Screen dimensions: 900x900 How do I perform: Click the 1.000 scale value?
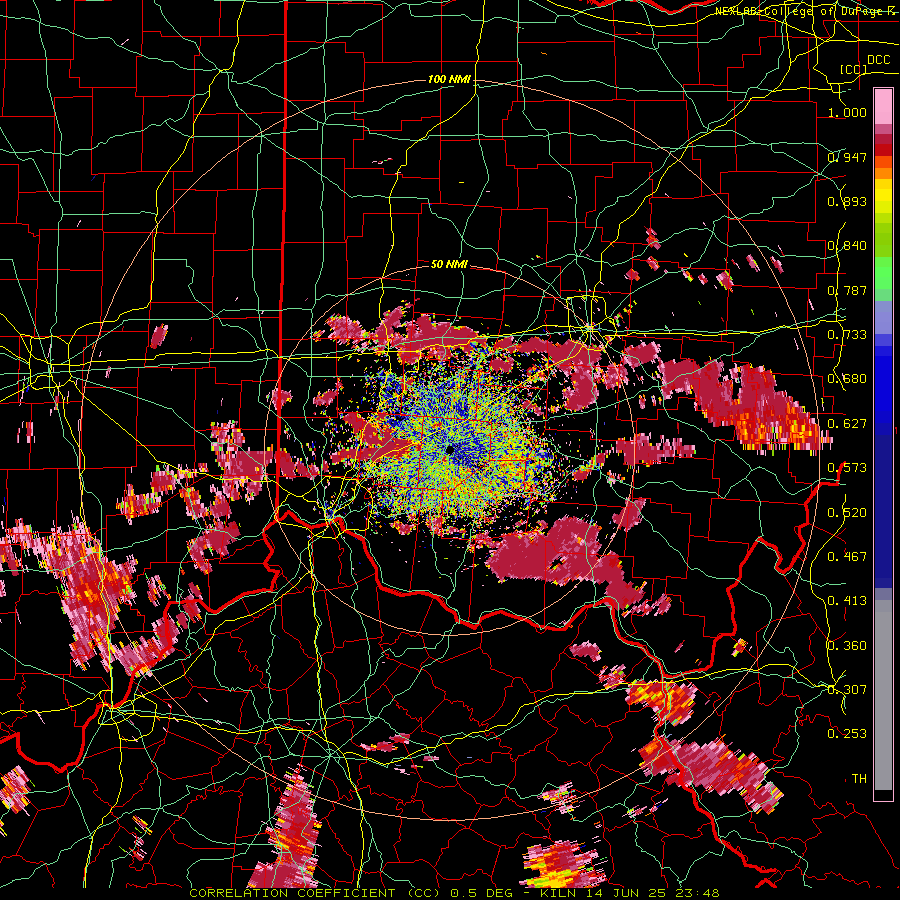pyautogui.click(x=847, y=112)
